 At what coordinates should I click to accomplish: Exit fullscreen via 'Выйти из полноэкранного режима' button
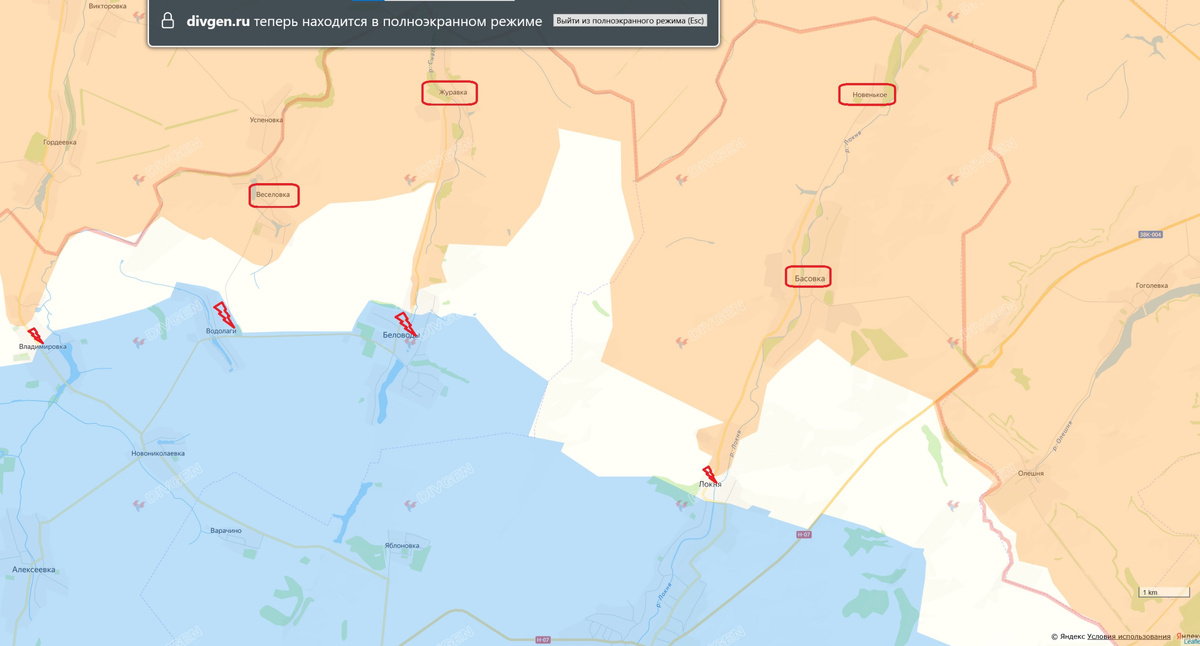click(630, 21)
